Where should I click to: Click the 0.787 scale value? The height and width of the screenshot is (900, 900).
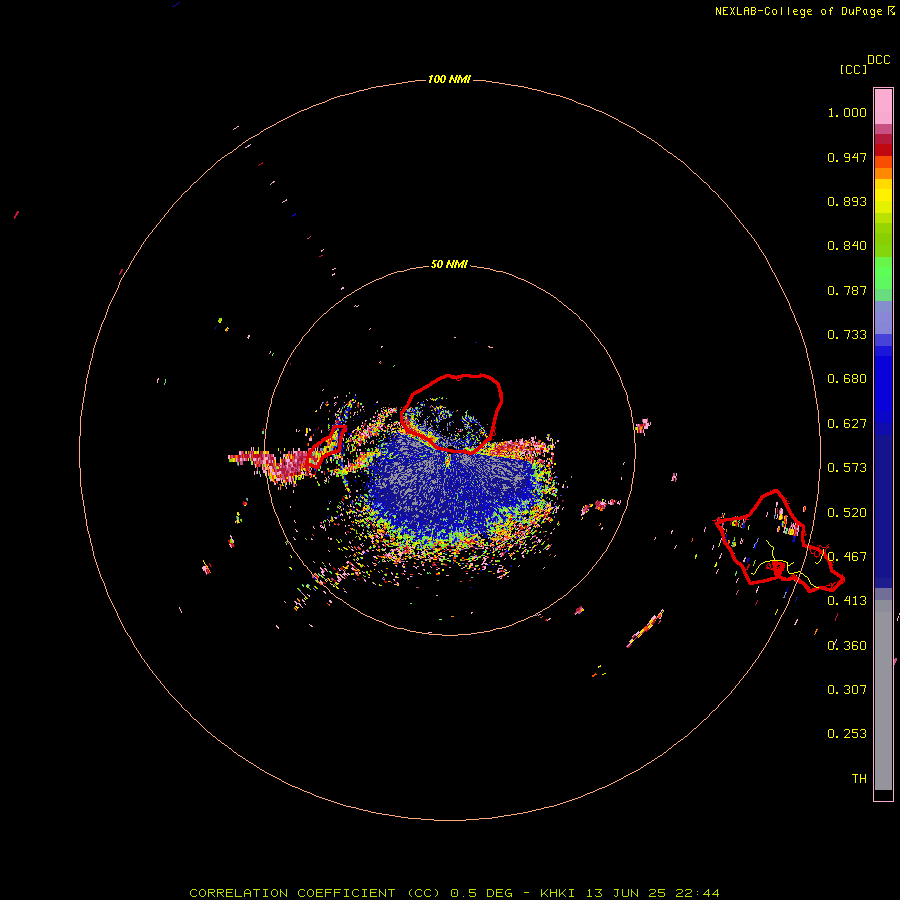847,290
